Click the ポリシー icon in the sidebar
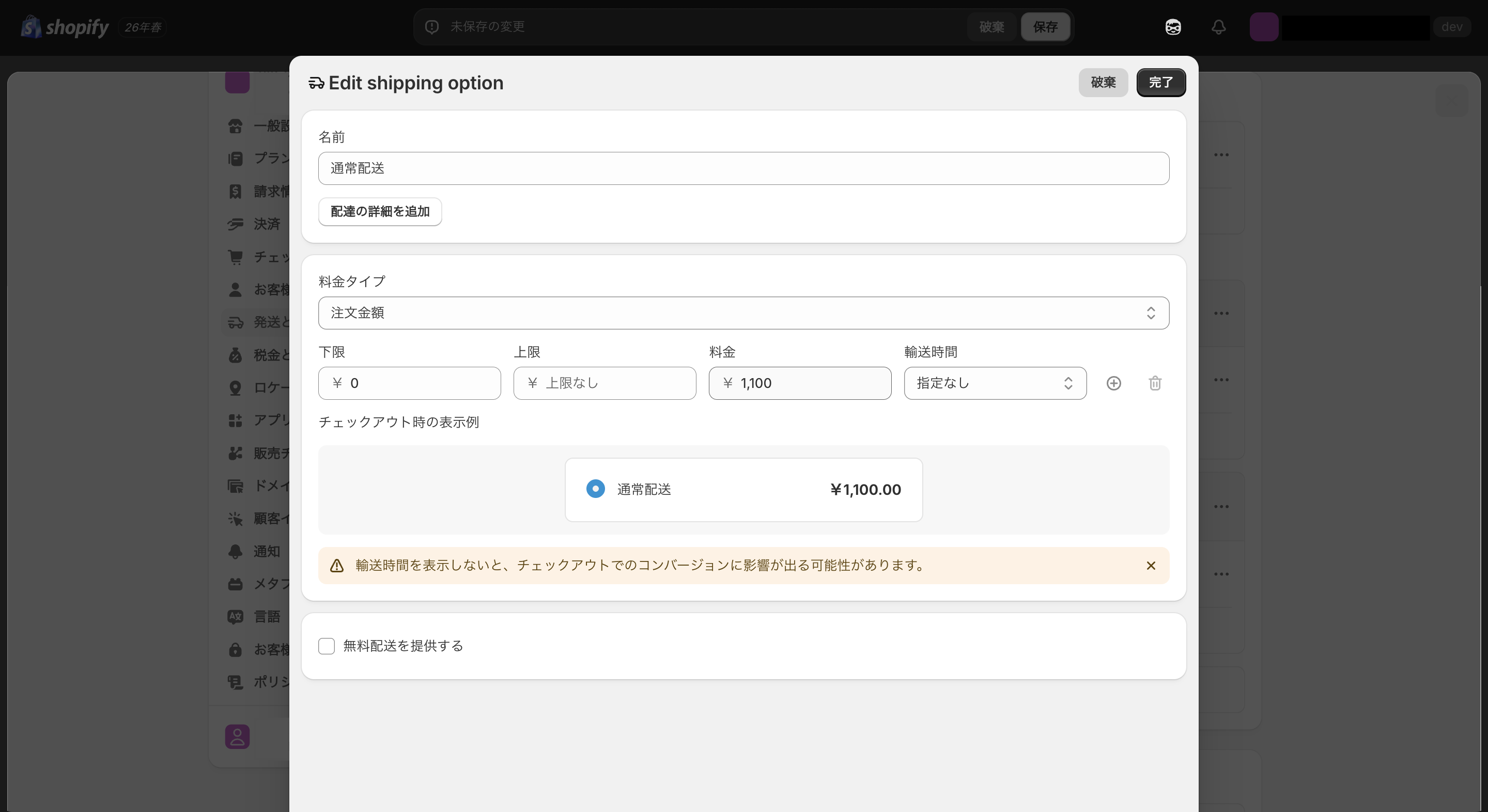This screenshot has height=812, width=1488. (x=235, y=682)
